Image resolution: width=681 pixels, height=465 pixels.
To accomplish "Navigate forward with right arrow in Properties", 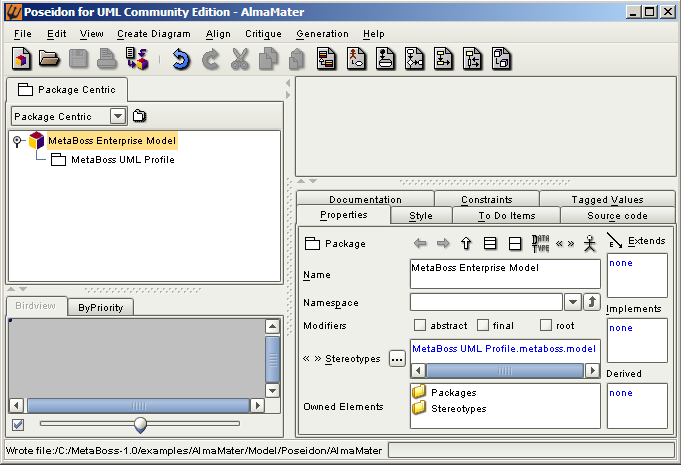I will [443, 243].
